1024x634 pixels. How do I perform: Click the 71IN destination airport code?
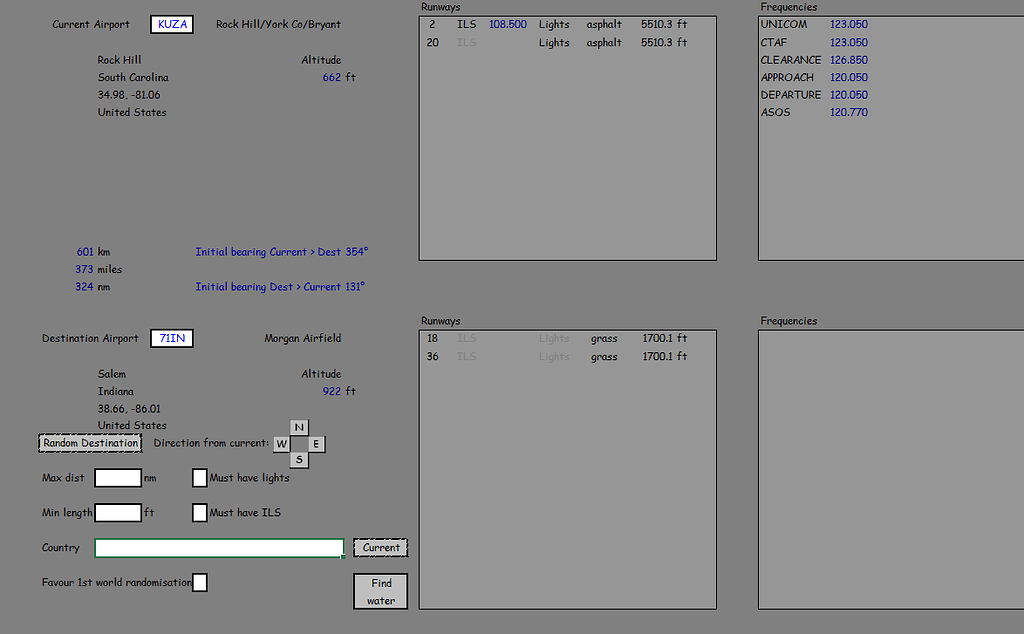[x=170, y=338]
